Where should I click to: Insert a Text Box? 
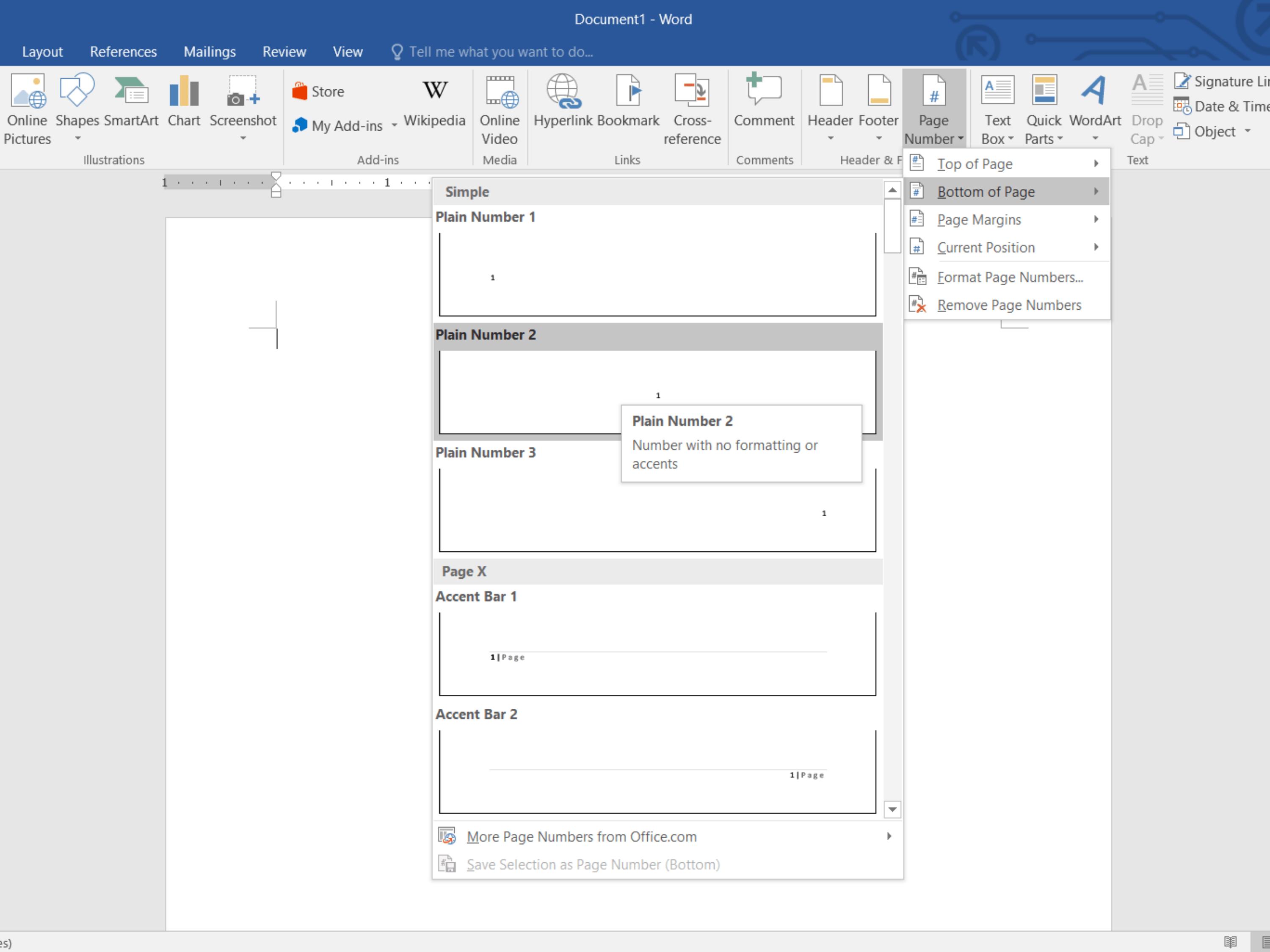pyautogui.click(x=997, y=109)
